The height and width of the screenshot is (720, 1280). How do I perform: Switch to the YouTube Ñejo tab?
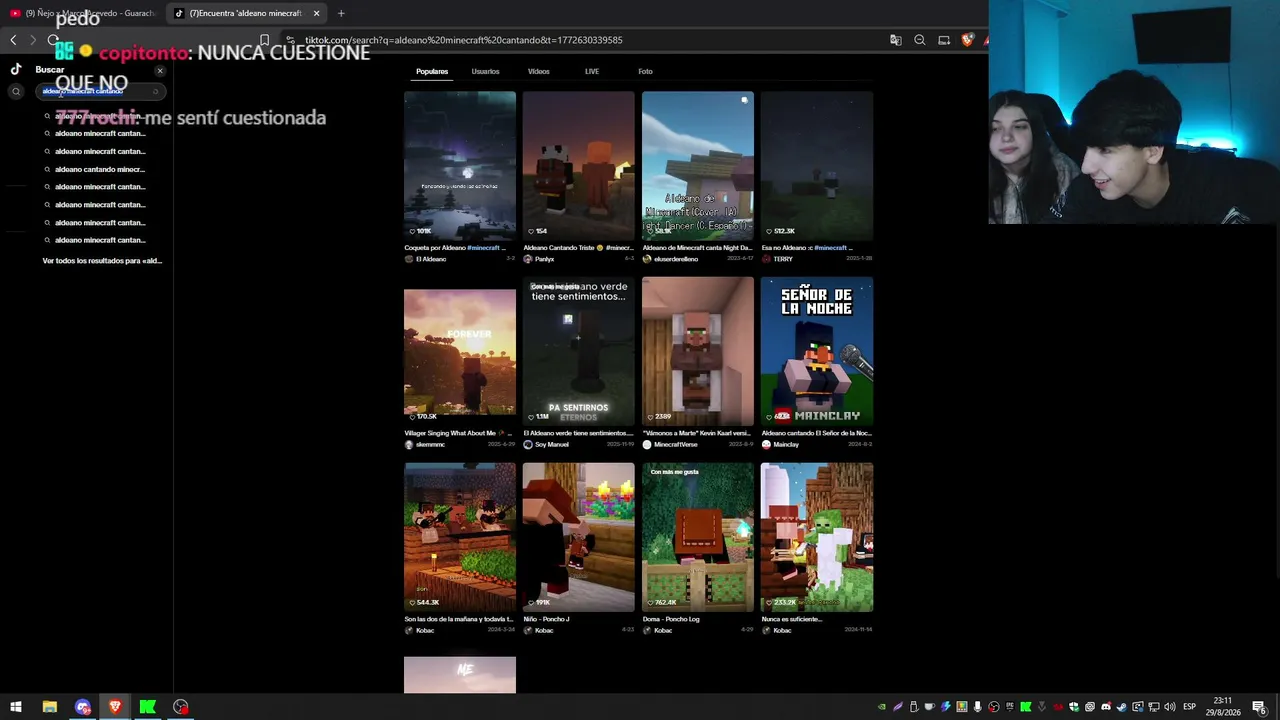(84, 13)
